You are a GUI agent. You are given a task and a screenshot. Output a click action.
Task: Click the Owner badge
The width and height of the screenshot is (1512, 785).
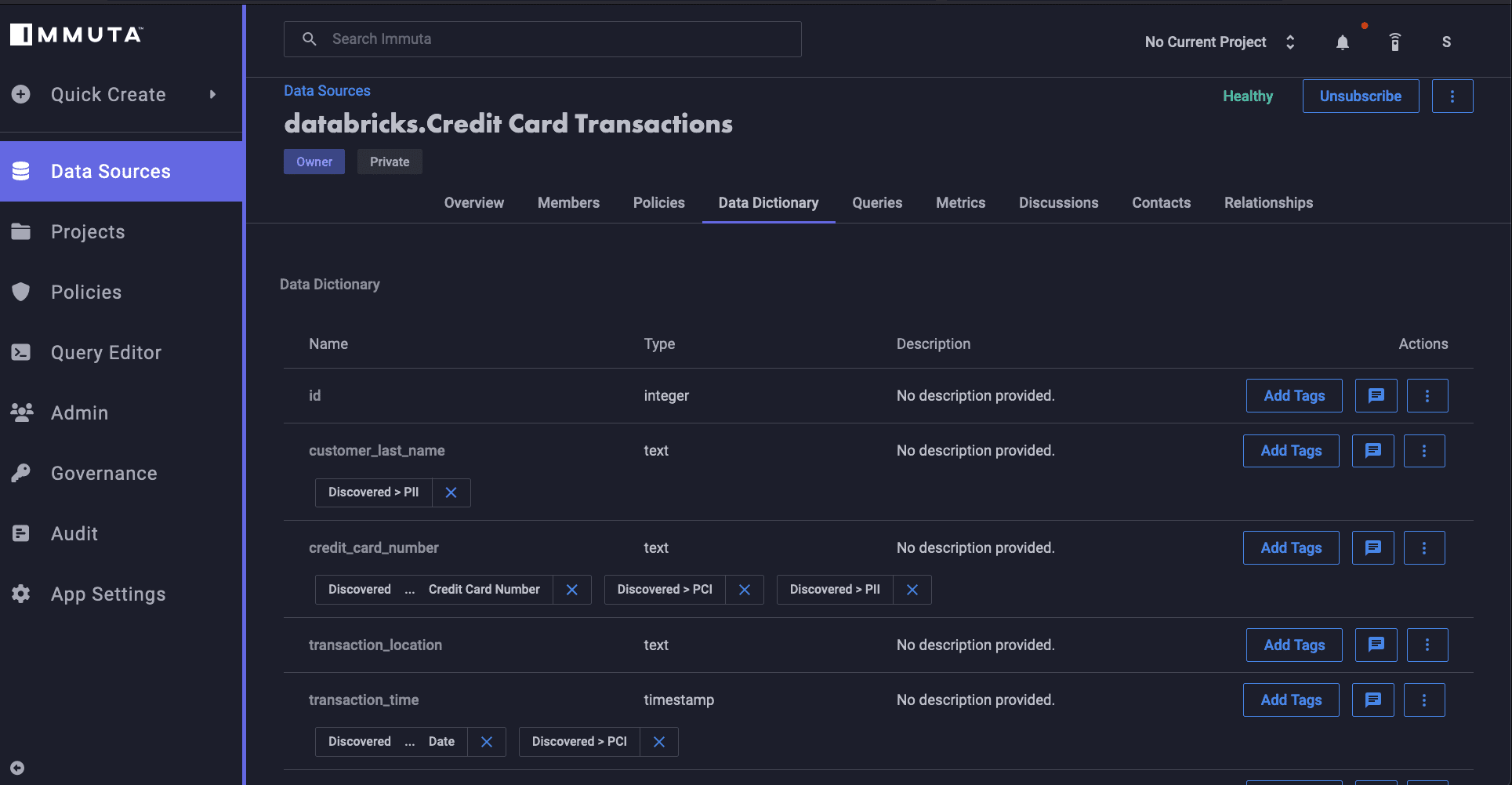click(x=314, y=162)
